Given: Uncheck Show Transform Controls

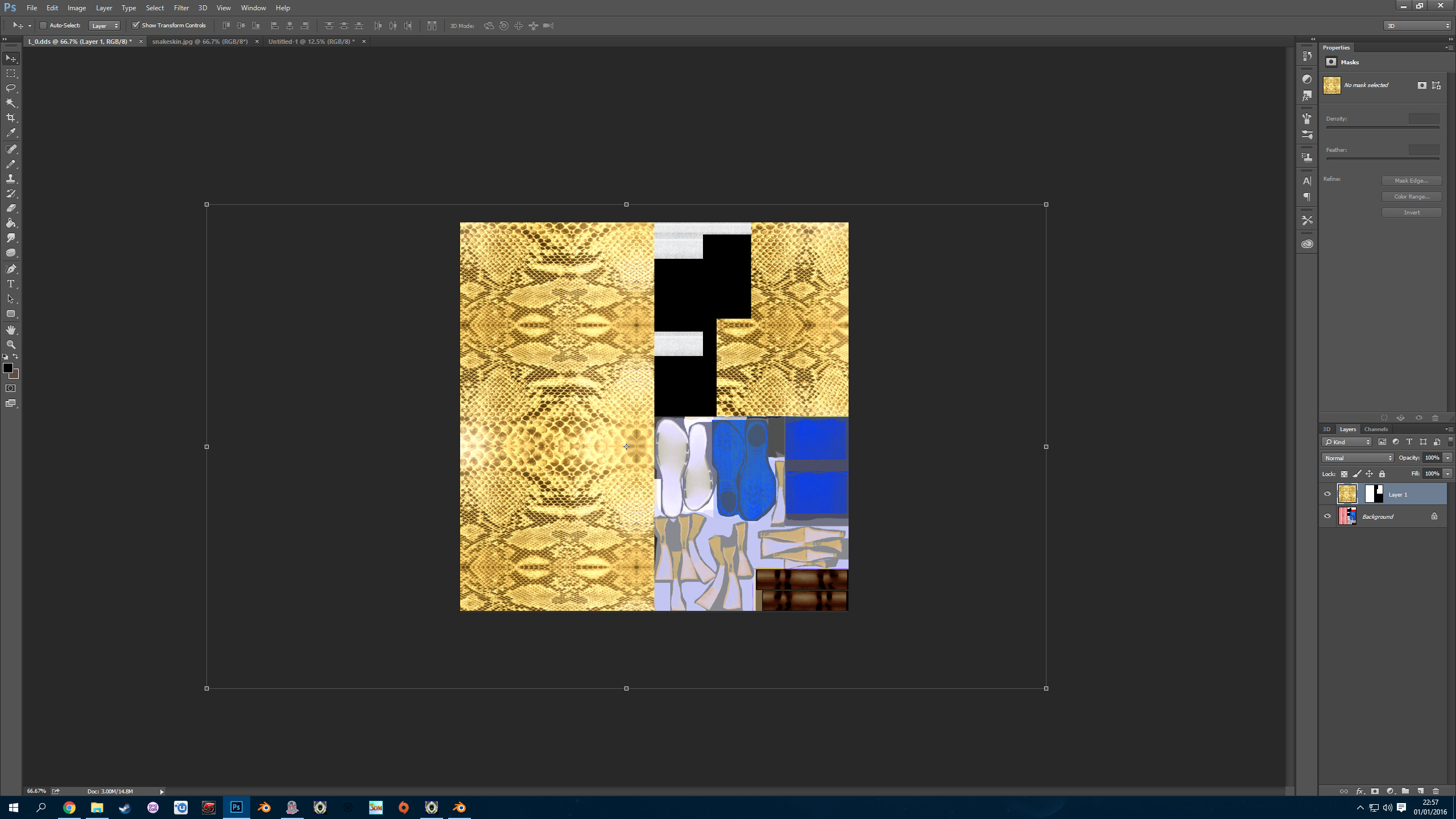Looking at the screenshot, I should pos(136,26).
